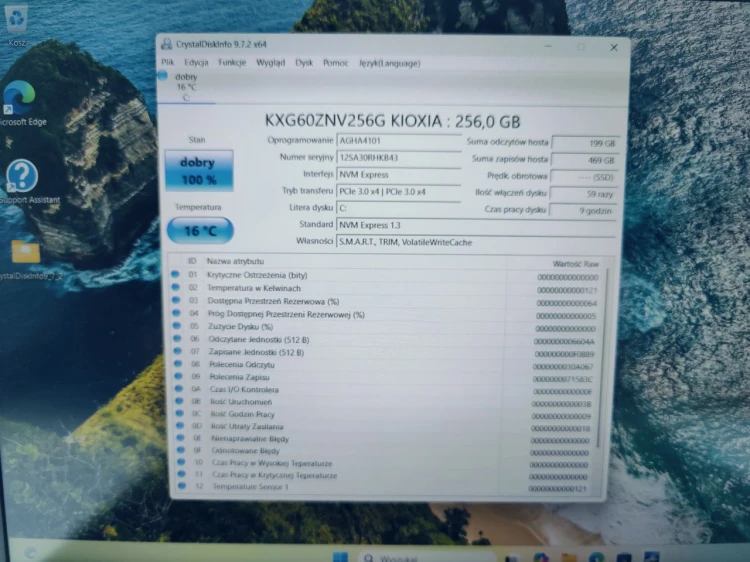Viewport: 750px width, 562px height.
Task: Click the Interfejs field NVM Express
Action: click(x=398, y=175)
